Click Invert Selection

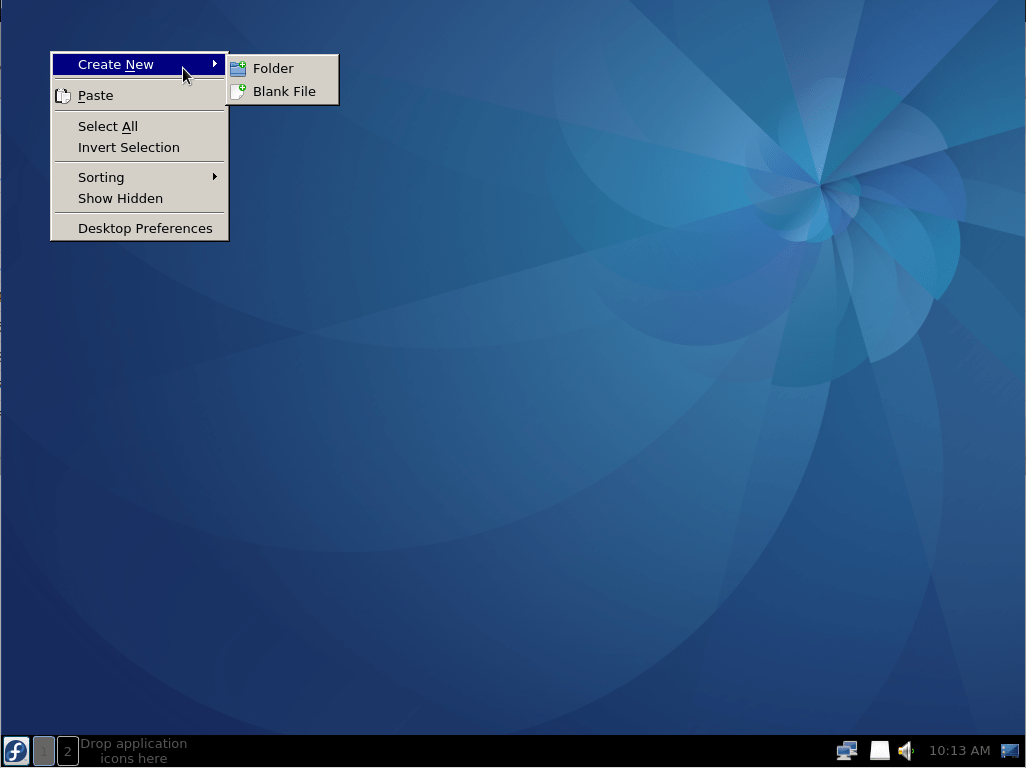point(128,147)
